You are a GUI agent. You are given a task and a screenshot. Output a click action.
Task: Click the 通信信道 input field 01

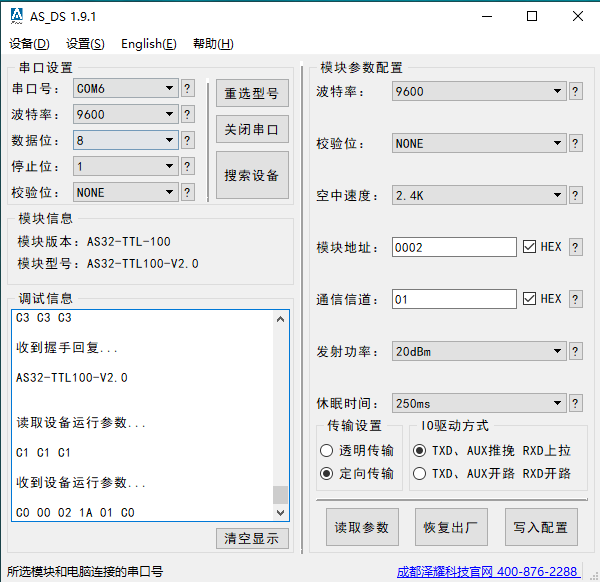(454, 299)
